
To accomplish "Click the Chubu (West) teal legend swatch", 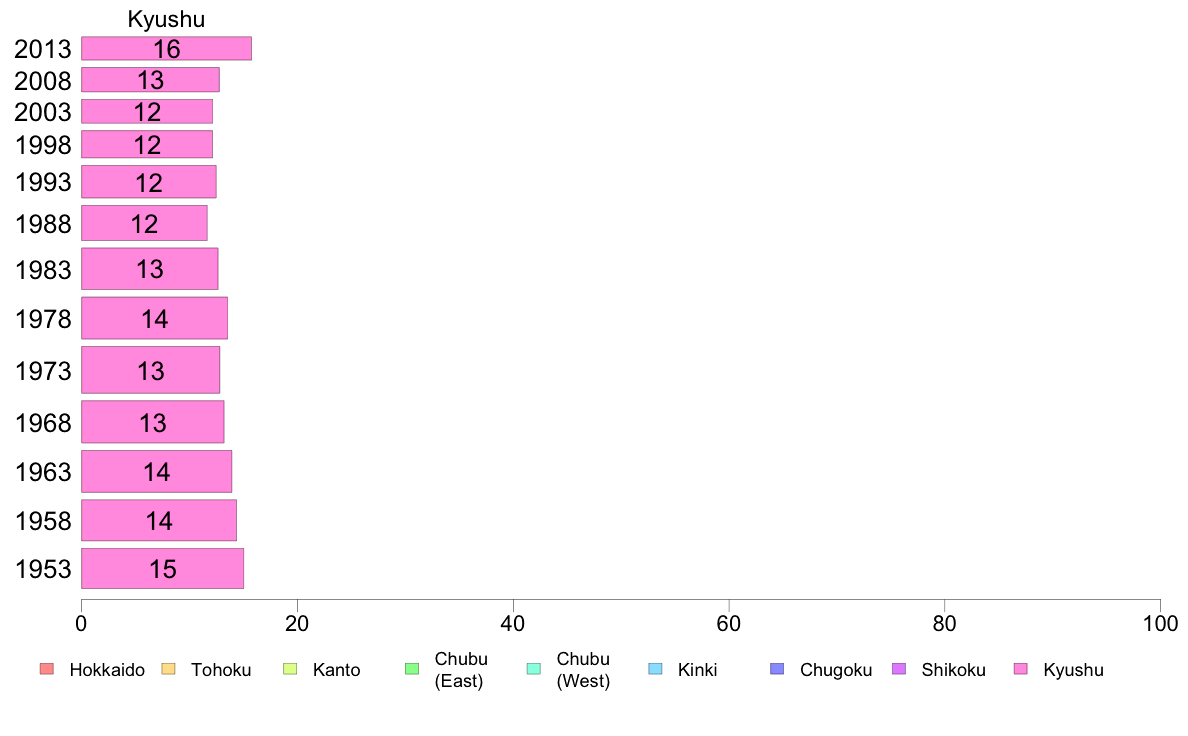I will 533,669.
